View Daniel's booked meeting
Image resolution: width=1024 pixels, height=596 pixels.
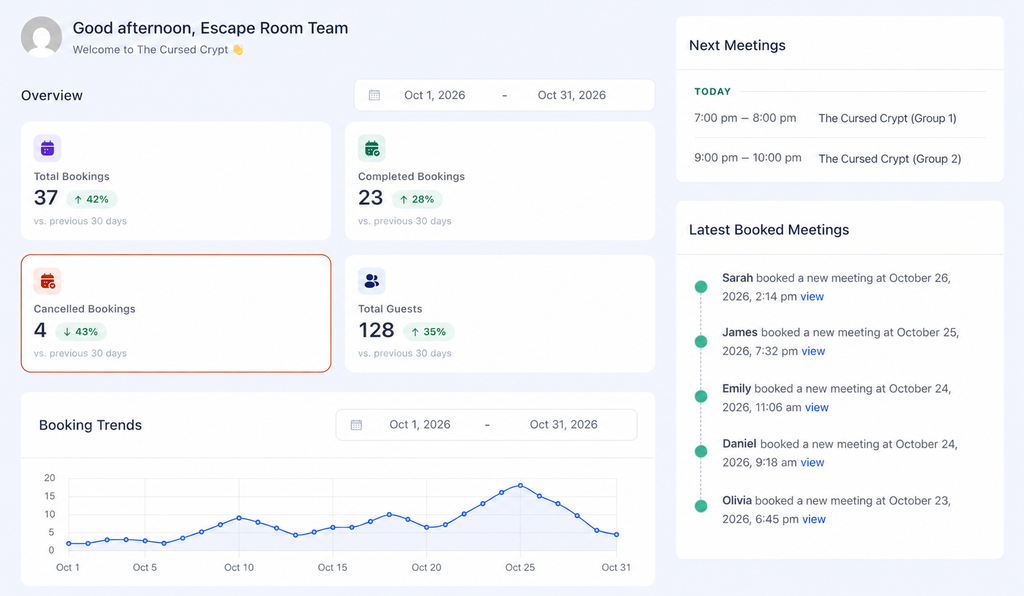pos(812,462)
